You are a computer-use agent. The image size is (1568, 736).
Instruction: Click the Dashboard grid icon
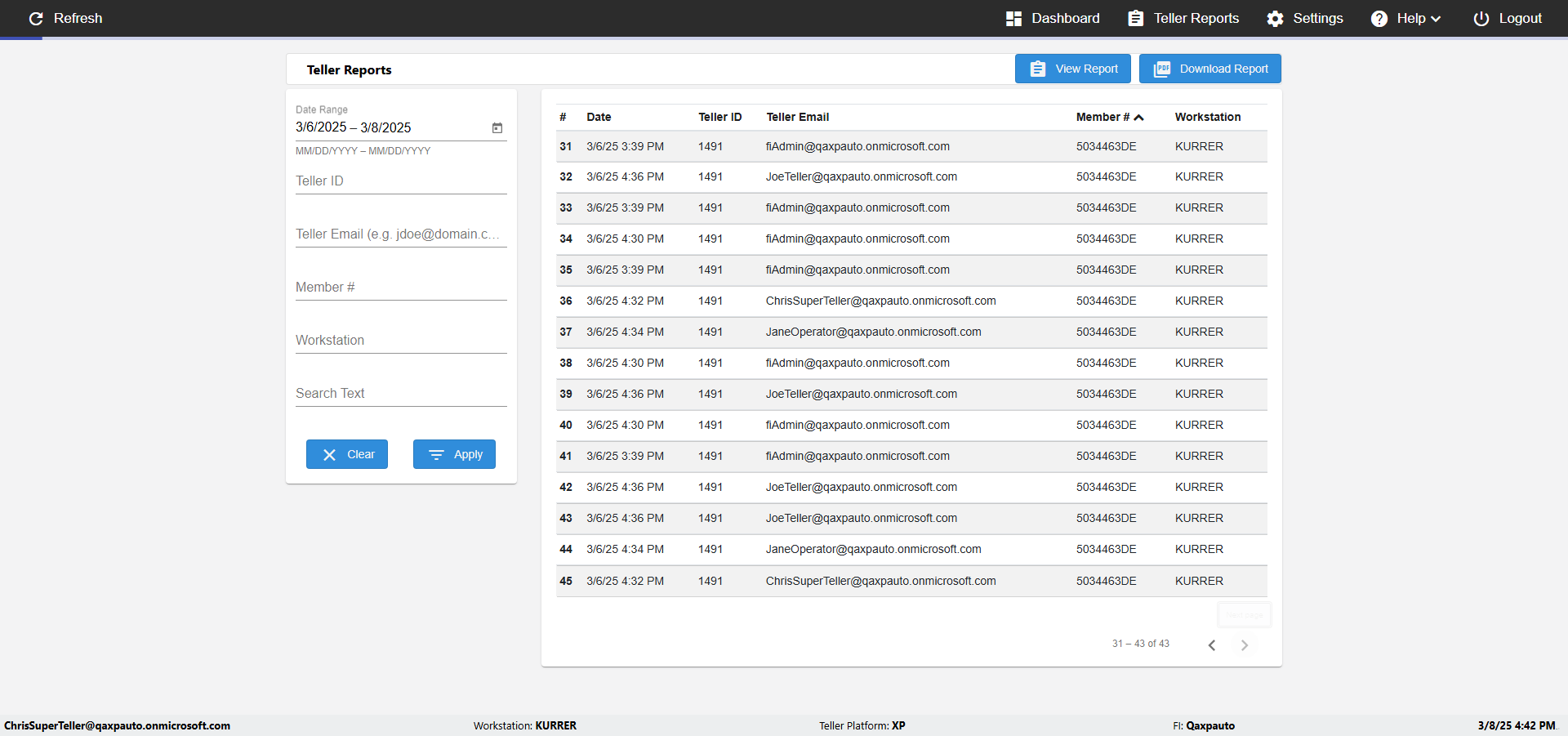pyautogui.click(x=1013, y=18)
